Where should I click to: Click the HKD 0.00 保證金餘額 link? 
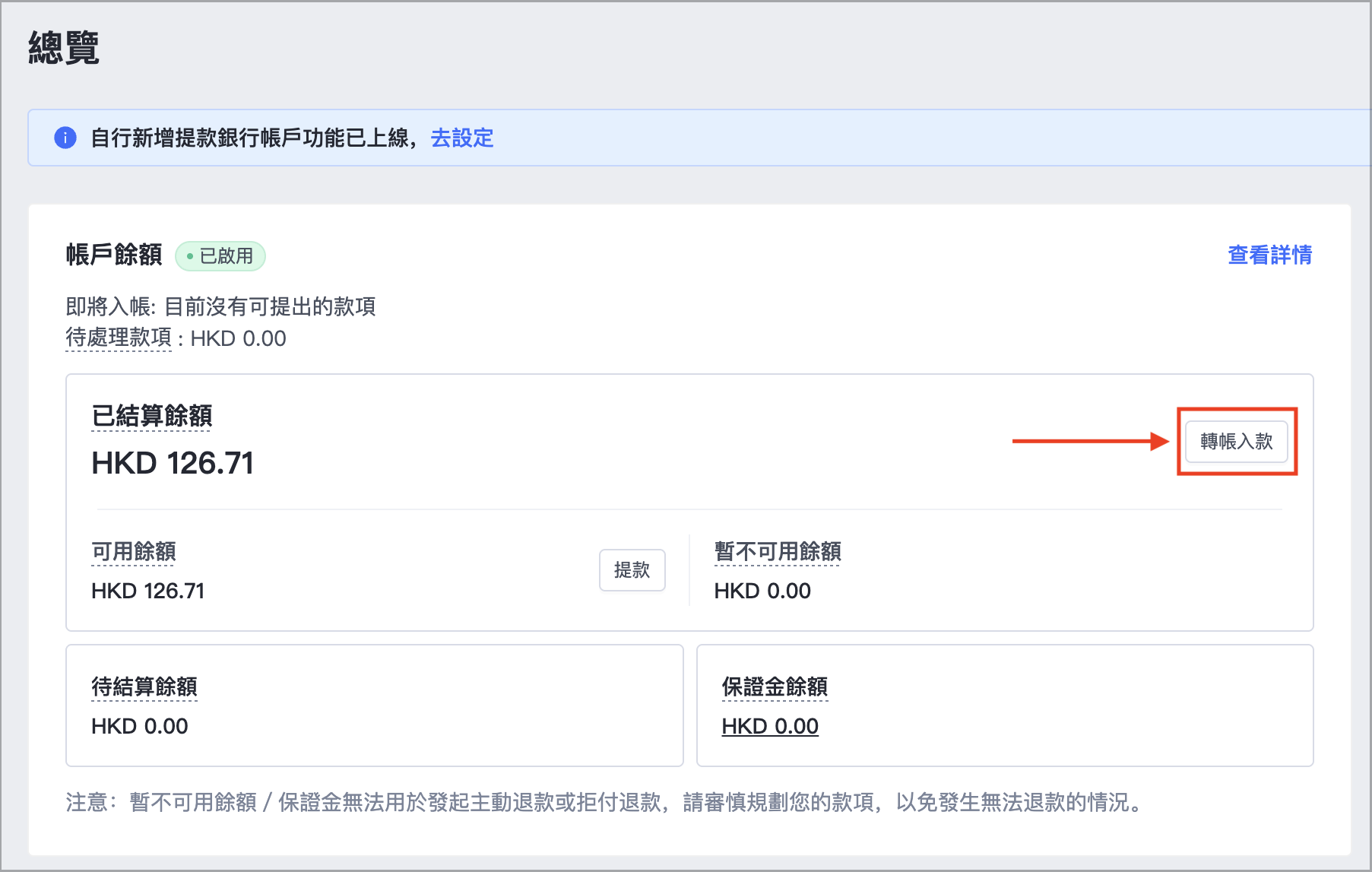[x=770, y=727]
